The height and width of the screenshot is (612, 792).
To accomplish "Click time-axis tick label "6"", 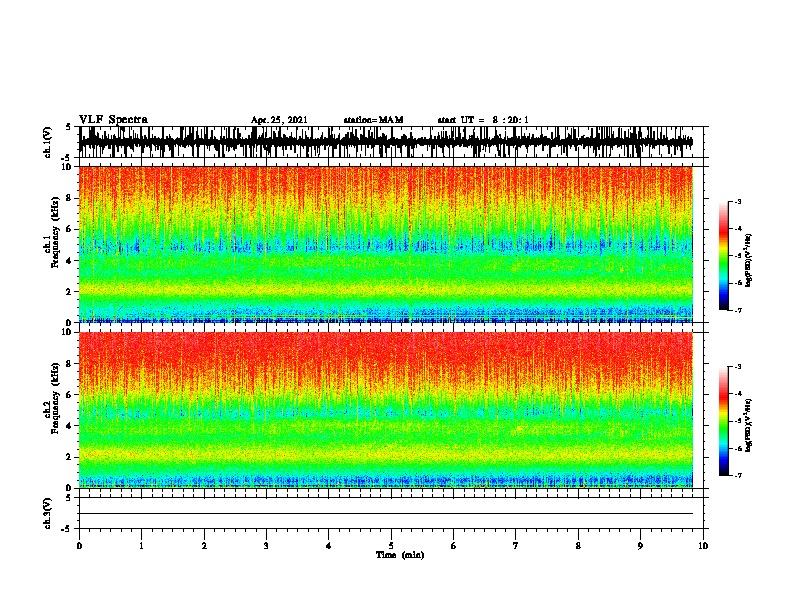I will pyautogui.click(x=454, y=546).
